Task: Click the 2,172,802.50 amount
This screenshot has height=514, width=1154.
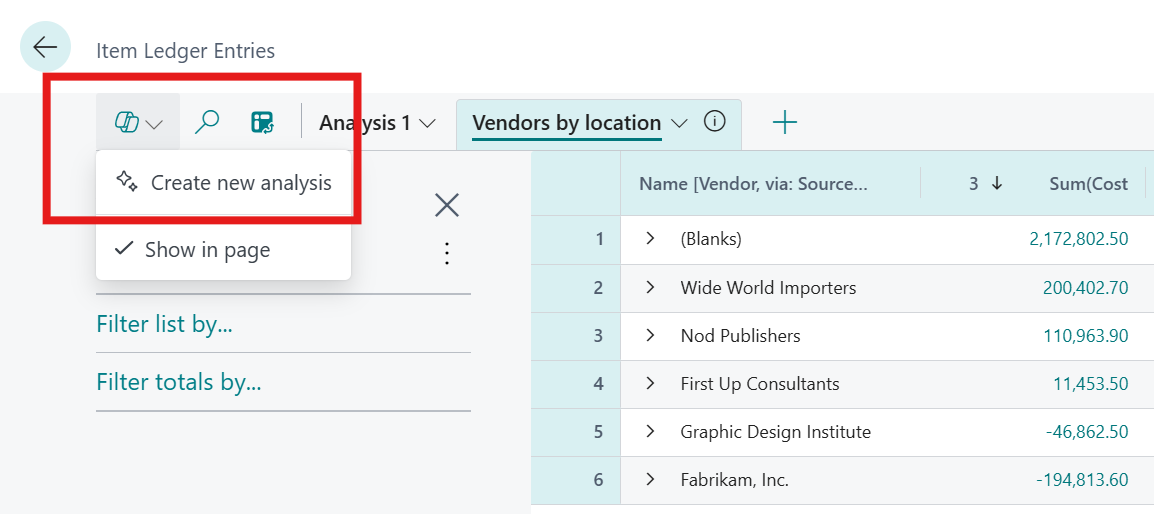Action: [1078, 239]
